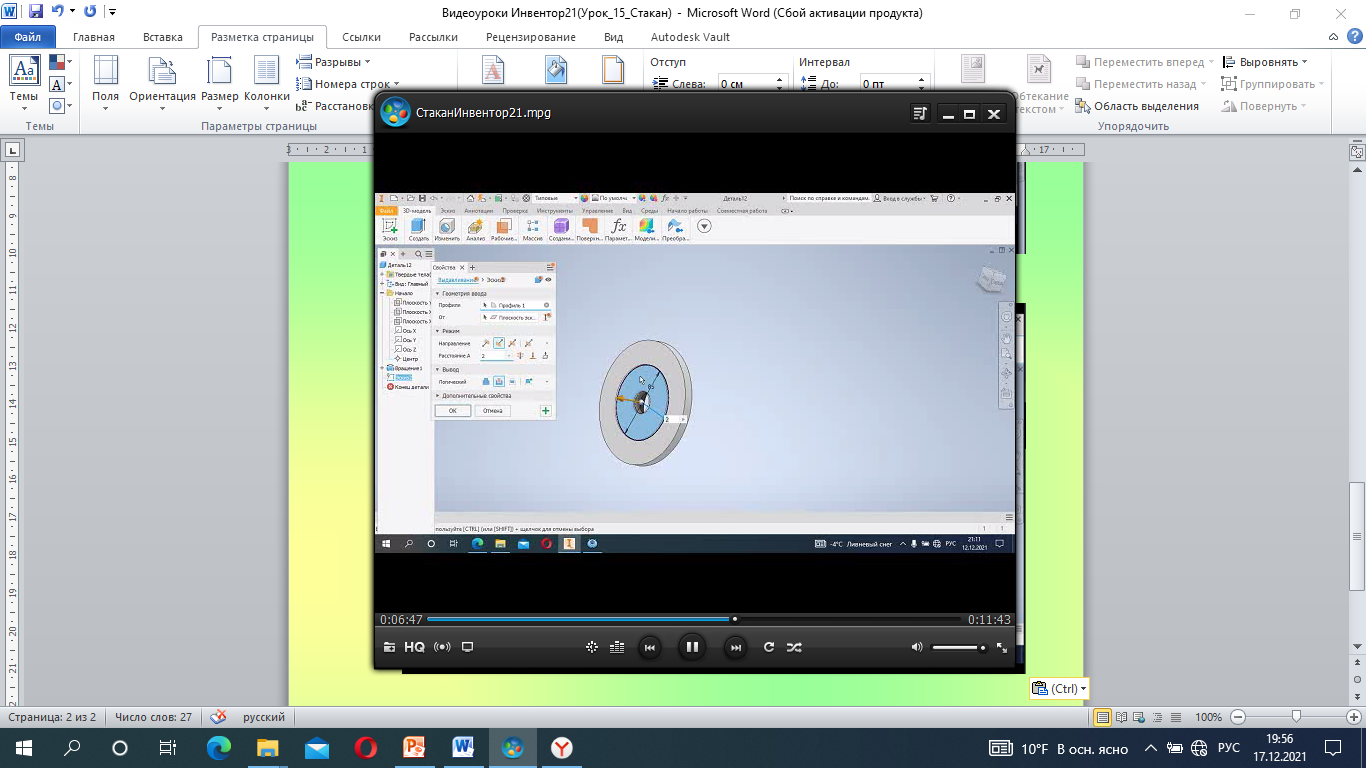Open the Yandex browser from the taskbar
The image size is (1366, 768).
pyautogui.click(x=563, y=747)
